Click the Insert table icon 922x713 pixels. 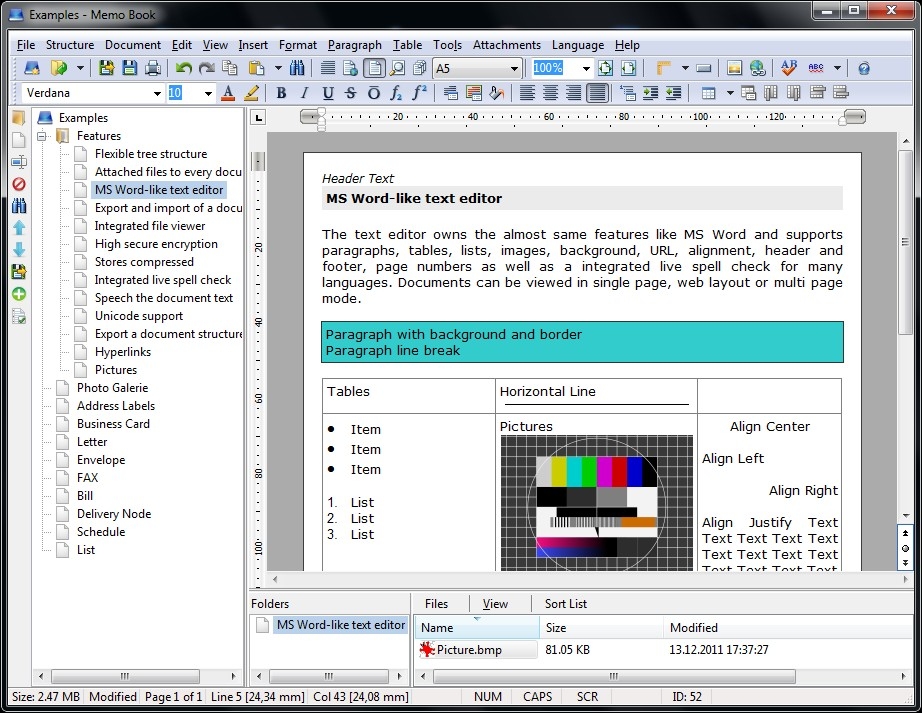point(709,93)
